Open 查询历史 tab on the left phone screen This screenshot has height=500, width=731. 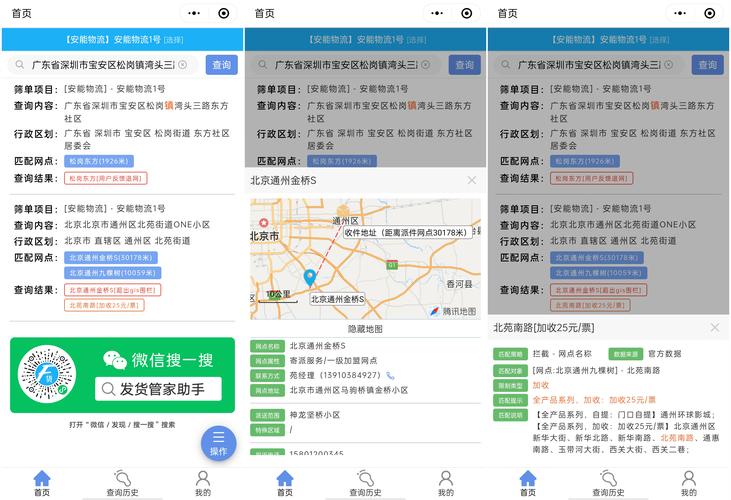point(122,483)
